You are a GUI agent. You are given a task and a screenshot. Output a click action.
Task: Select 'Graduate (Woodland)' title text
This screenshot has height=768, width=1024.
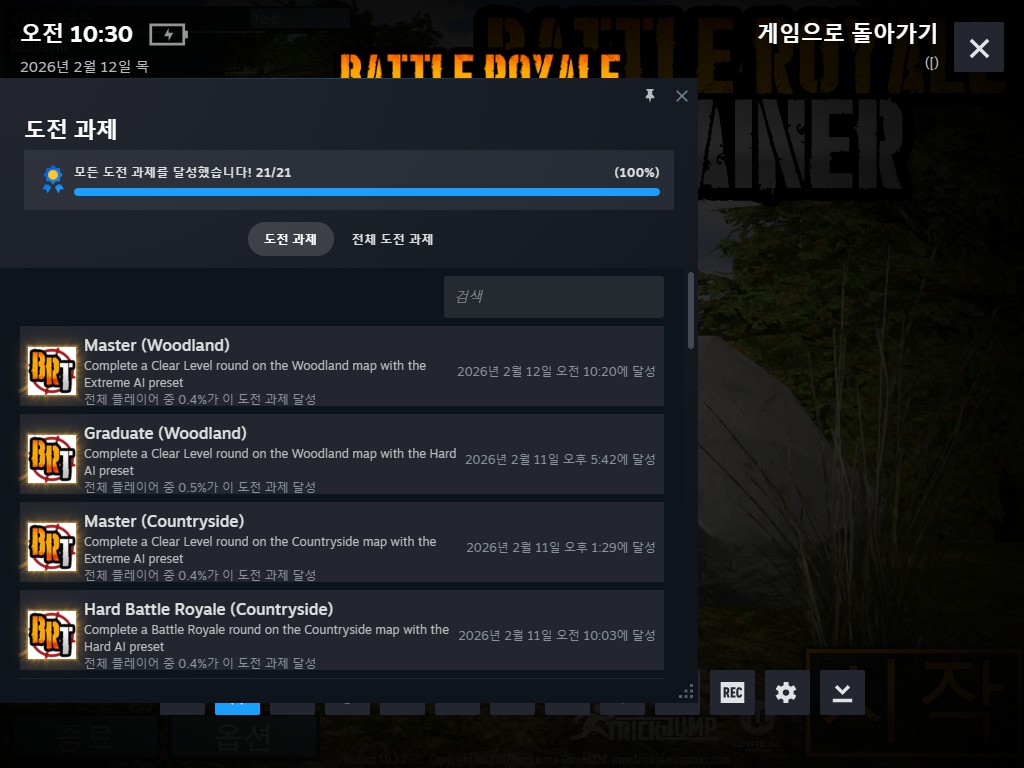tap(165, 433)
